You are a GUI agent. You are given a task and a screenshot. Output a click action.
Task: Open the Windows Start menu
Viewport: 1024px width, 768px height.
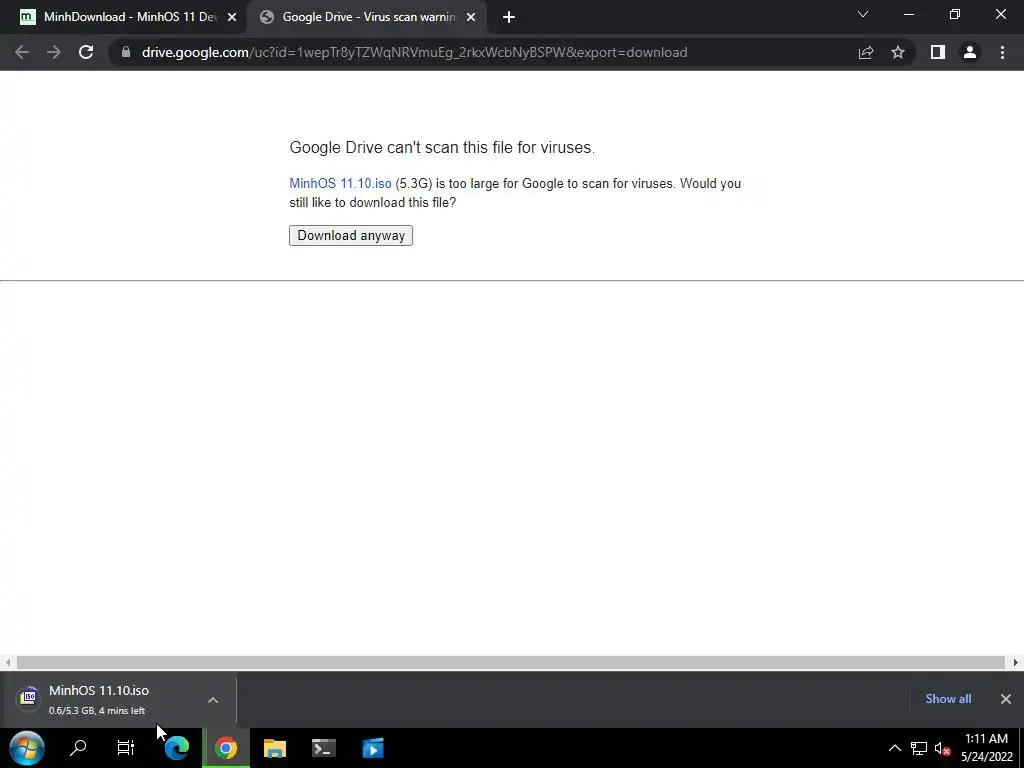coord(27,748)
